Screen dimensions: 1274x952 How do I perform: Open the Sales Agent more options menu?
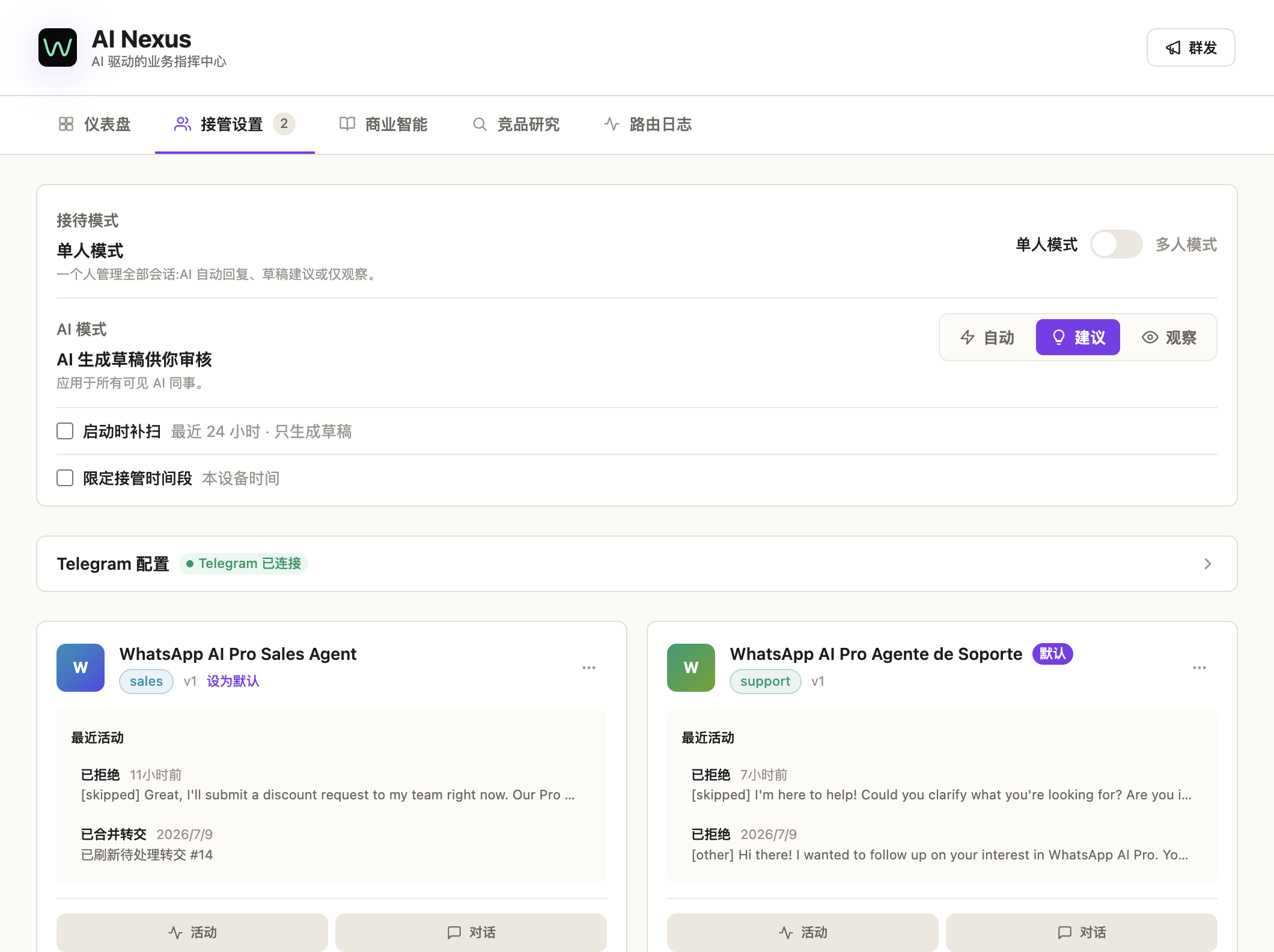[x=588, y=668]
